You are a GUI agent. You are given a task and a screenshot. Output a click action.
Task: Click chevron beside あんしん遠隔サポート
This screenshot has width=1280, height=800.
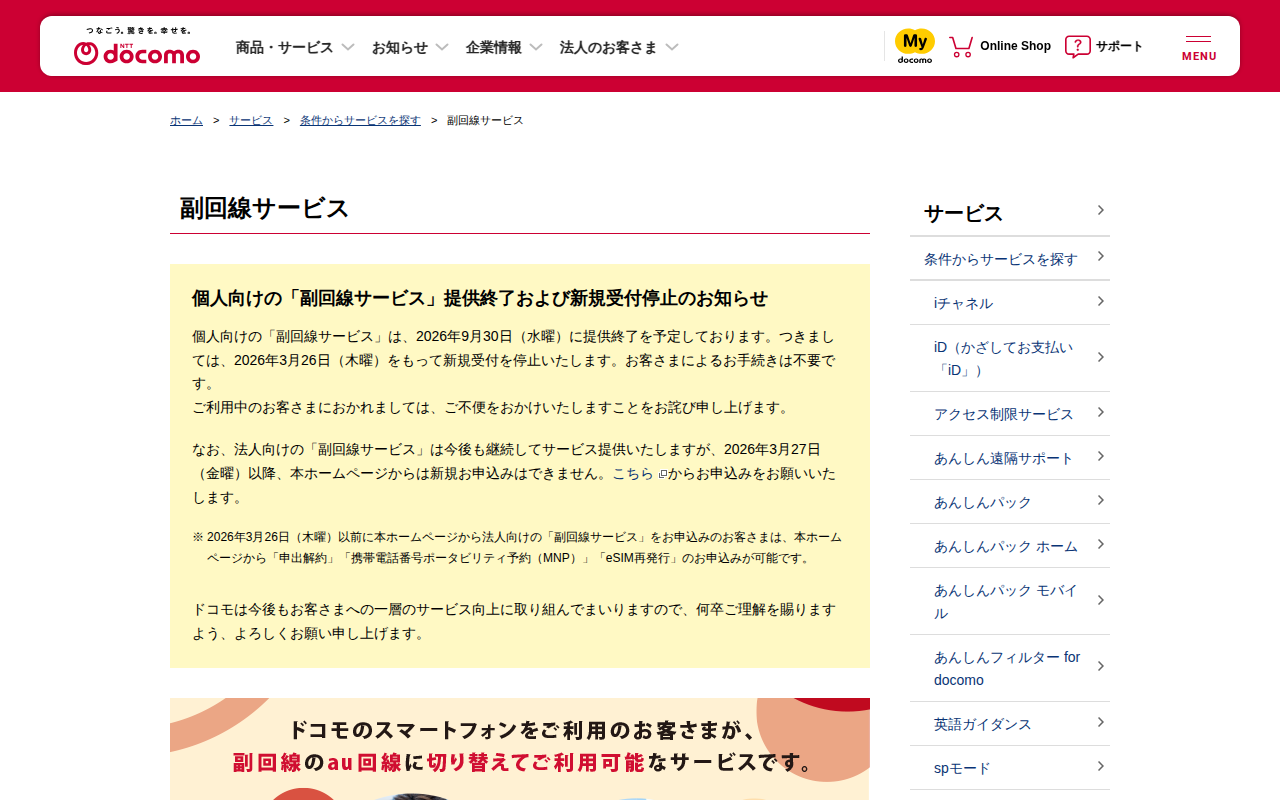point(1100,456)
